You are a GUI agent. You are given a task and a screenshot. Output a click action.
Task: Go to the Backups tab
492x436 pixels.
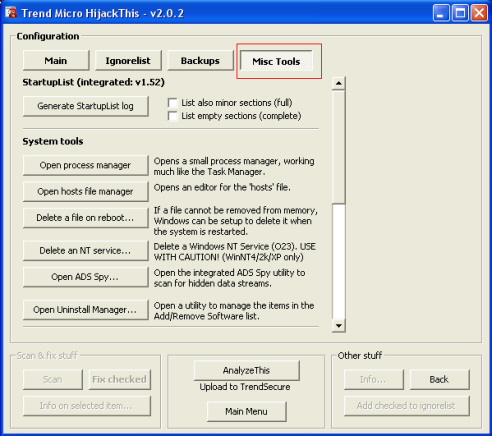point(200,60)
